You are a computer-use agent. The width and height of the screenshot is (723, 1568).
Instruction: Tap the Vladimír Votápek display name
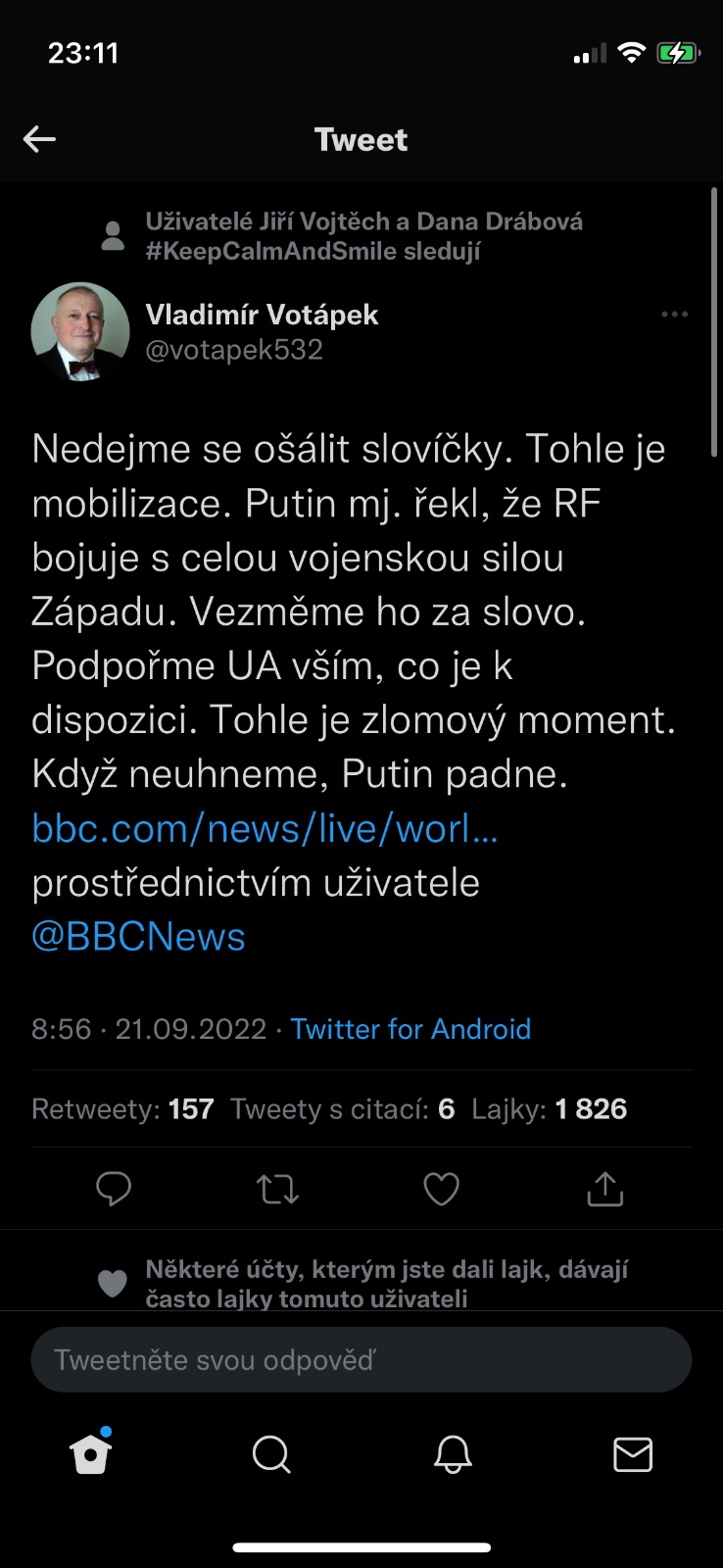262,315
